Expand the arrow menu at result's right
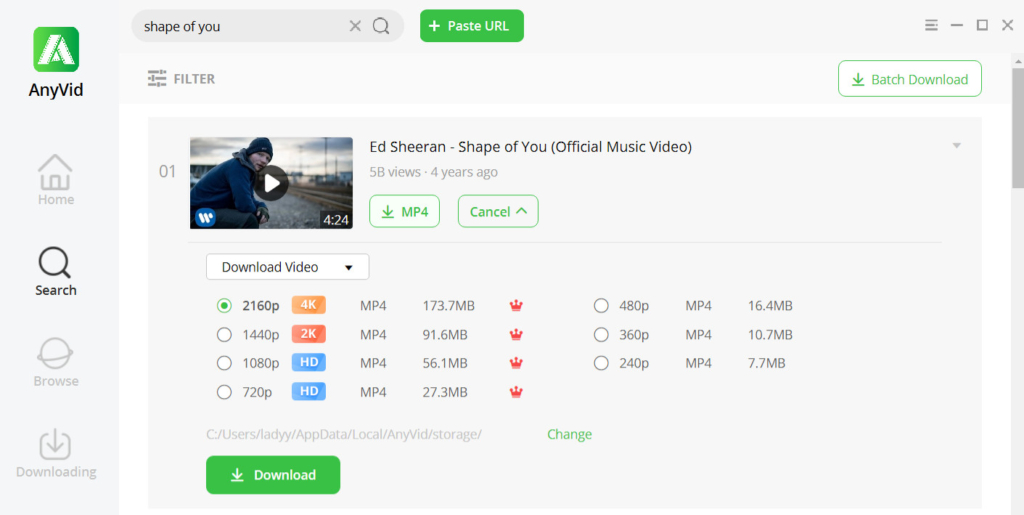Viewport: 1024px width, 515px height. (957, 146)
